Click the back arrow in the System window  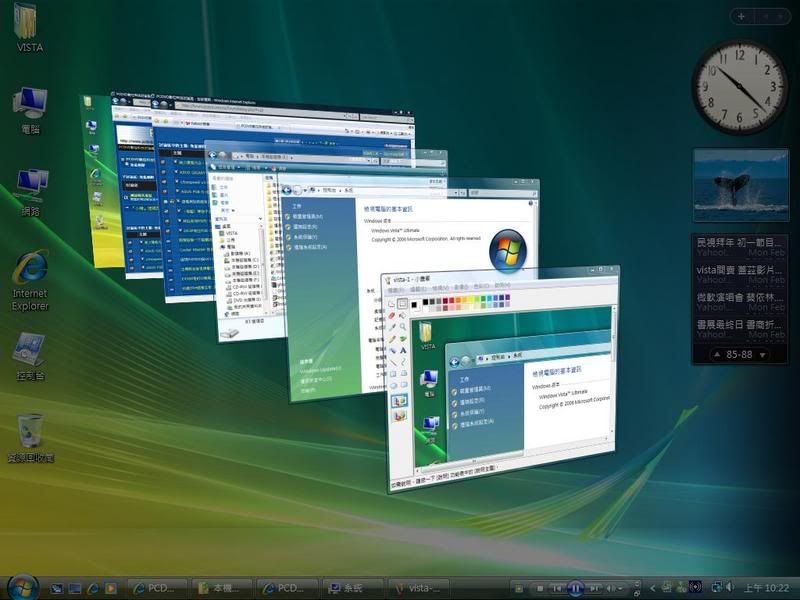[287, 190]
